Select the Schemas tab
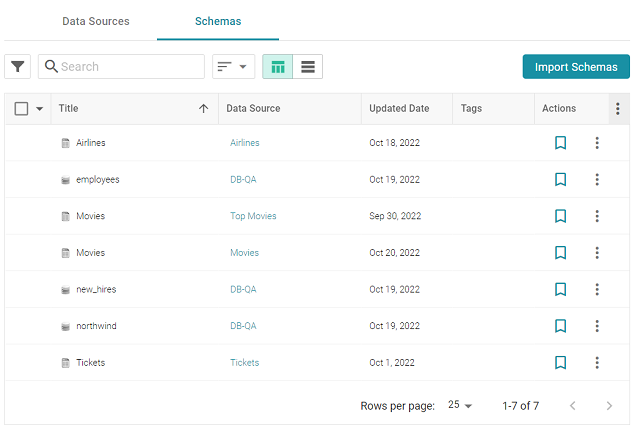This screenshot has width=635, height=428. click(x=218, y=21)
